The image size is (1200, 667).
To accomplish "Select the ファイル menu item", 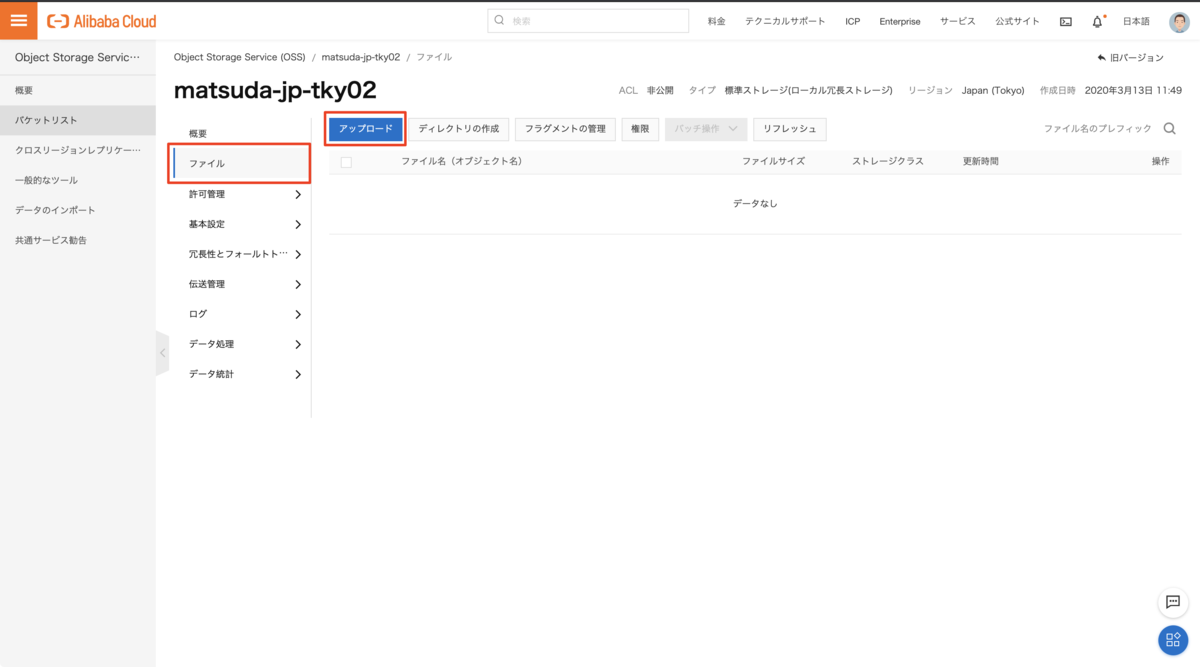I will [x=240, y=163].
